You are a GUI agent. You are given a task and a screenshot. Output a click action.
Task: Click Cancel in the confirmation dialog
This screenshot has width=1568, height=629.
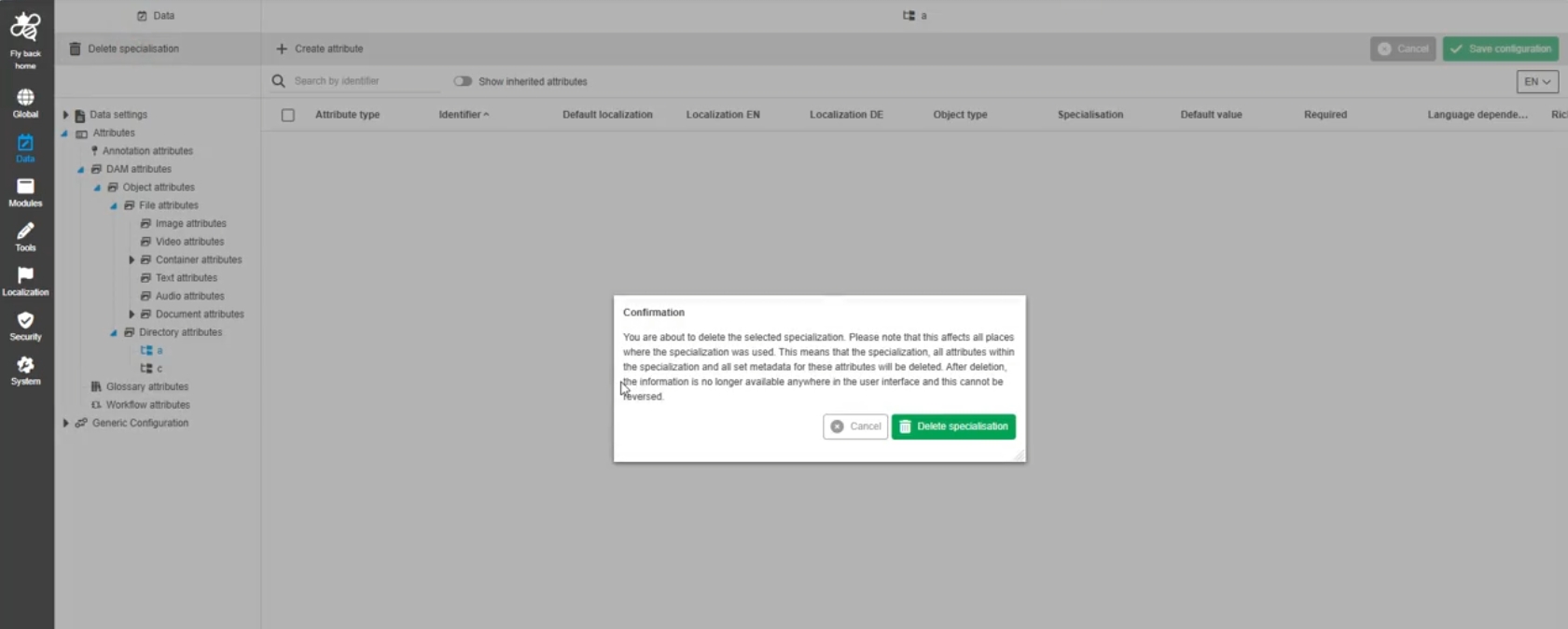(855, 426)
